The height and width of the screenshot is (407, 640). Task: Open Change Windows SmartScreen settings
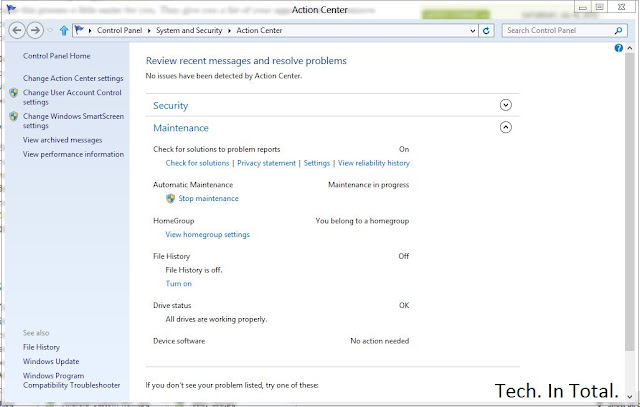[x=73, y=121]
